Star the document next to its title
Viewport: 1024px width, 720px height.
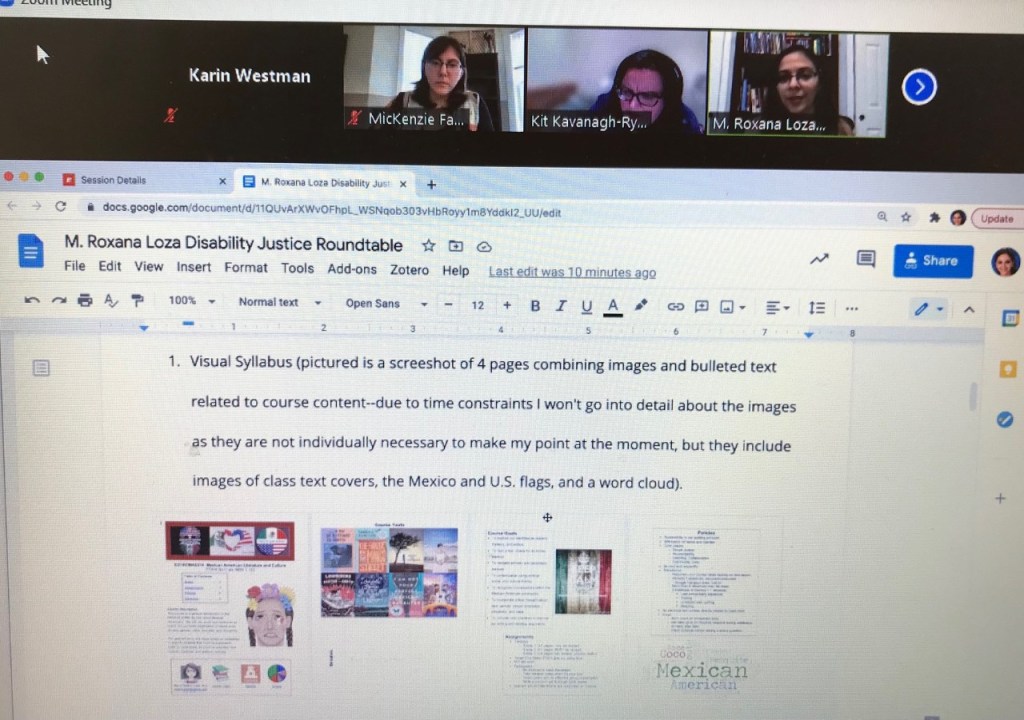(x=428, y=245)
